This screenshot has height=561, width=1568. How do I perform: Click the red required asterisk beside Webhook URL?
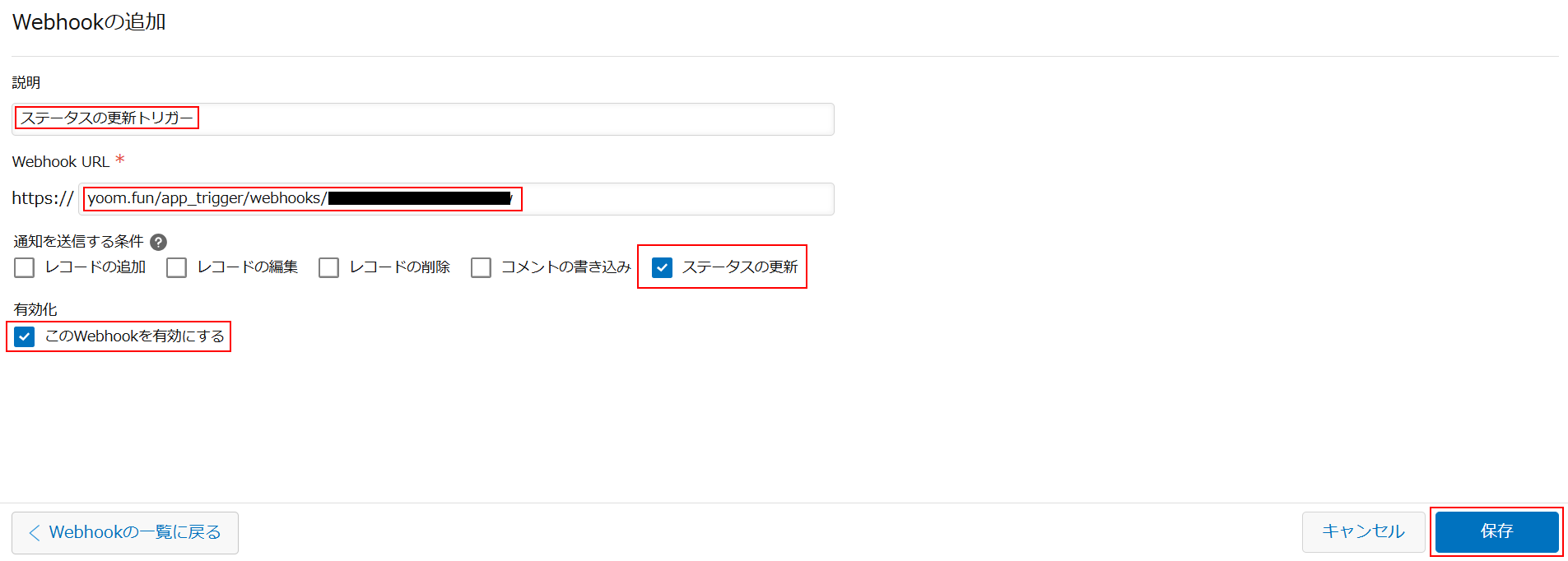pyautogui.click(x=120, y=160)
